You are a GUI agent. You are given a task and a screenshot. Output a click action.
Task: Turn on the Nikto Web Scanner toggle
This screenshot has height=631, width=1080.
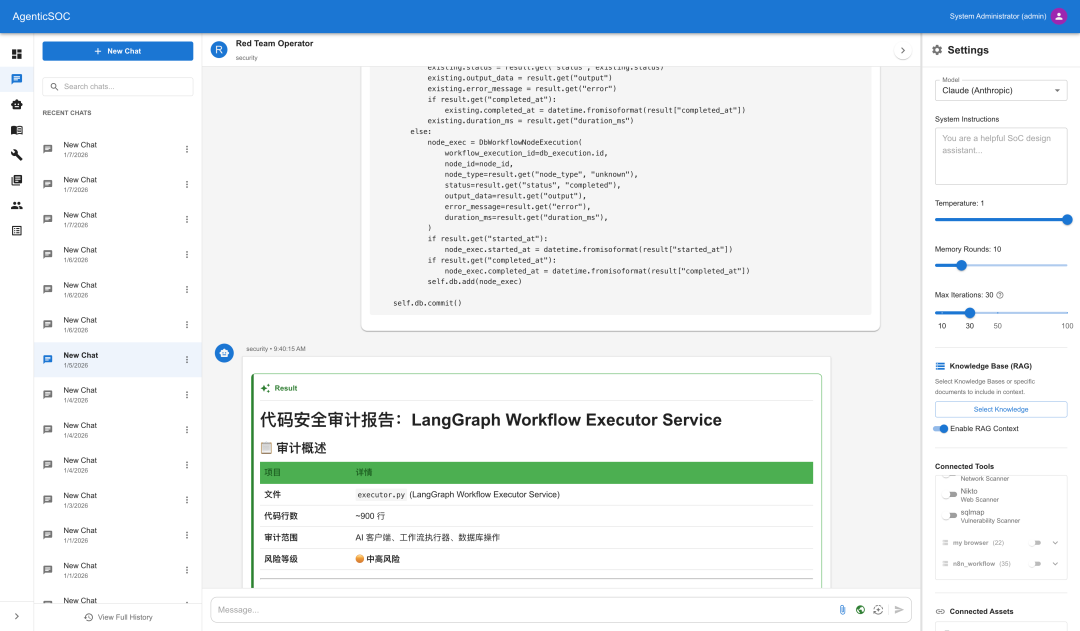(951, 495)
